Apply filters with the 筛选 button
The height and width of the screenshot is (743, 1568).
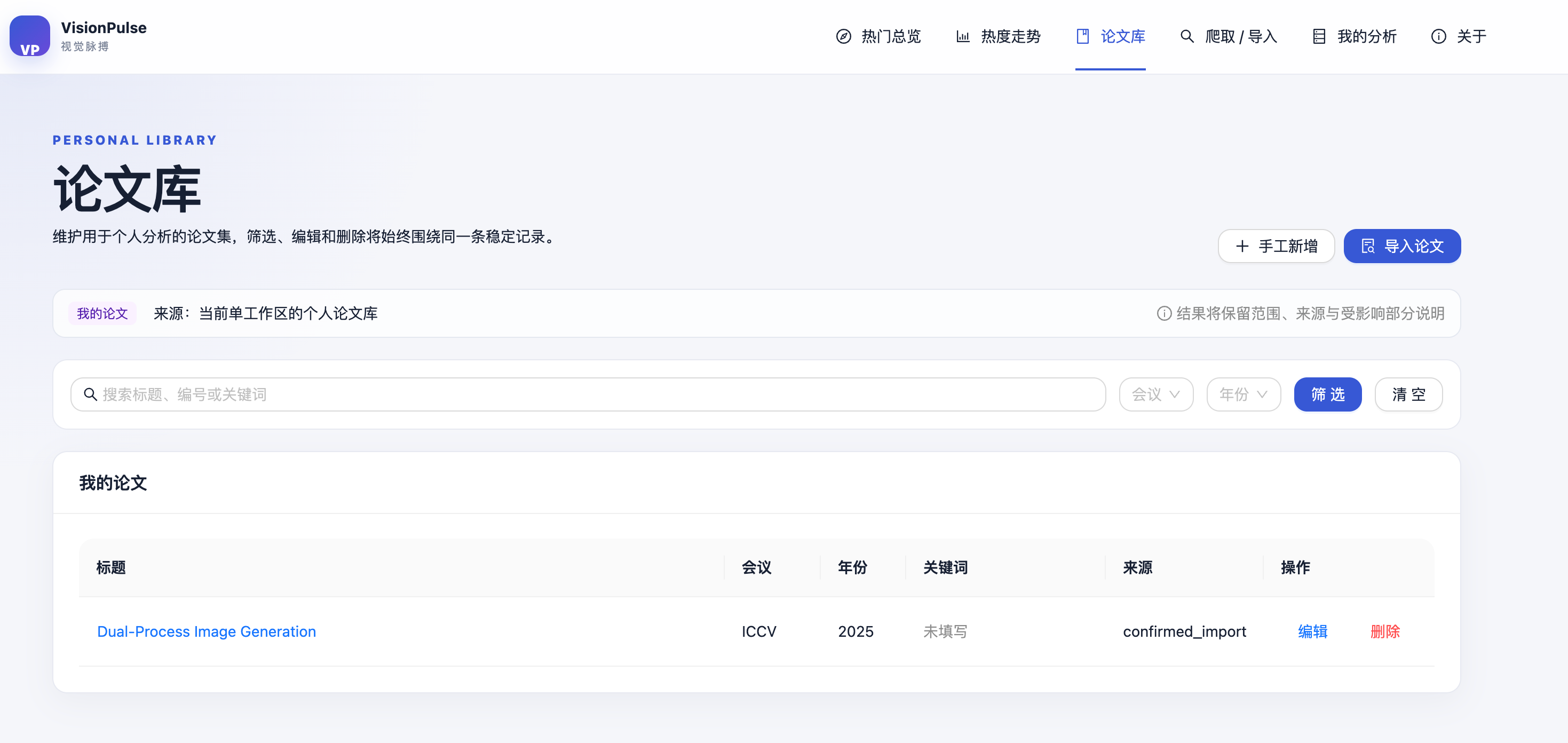(x=1327, y=394)
